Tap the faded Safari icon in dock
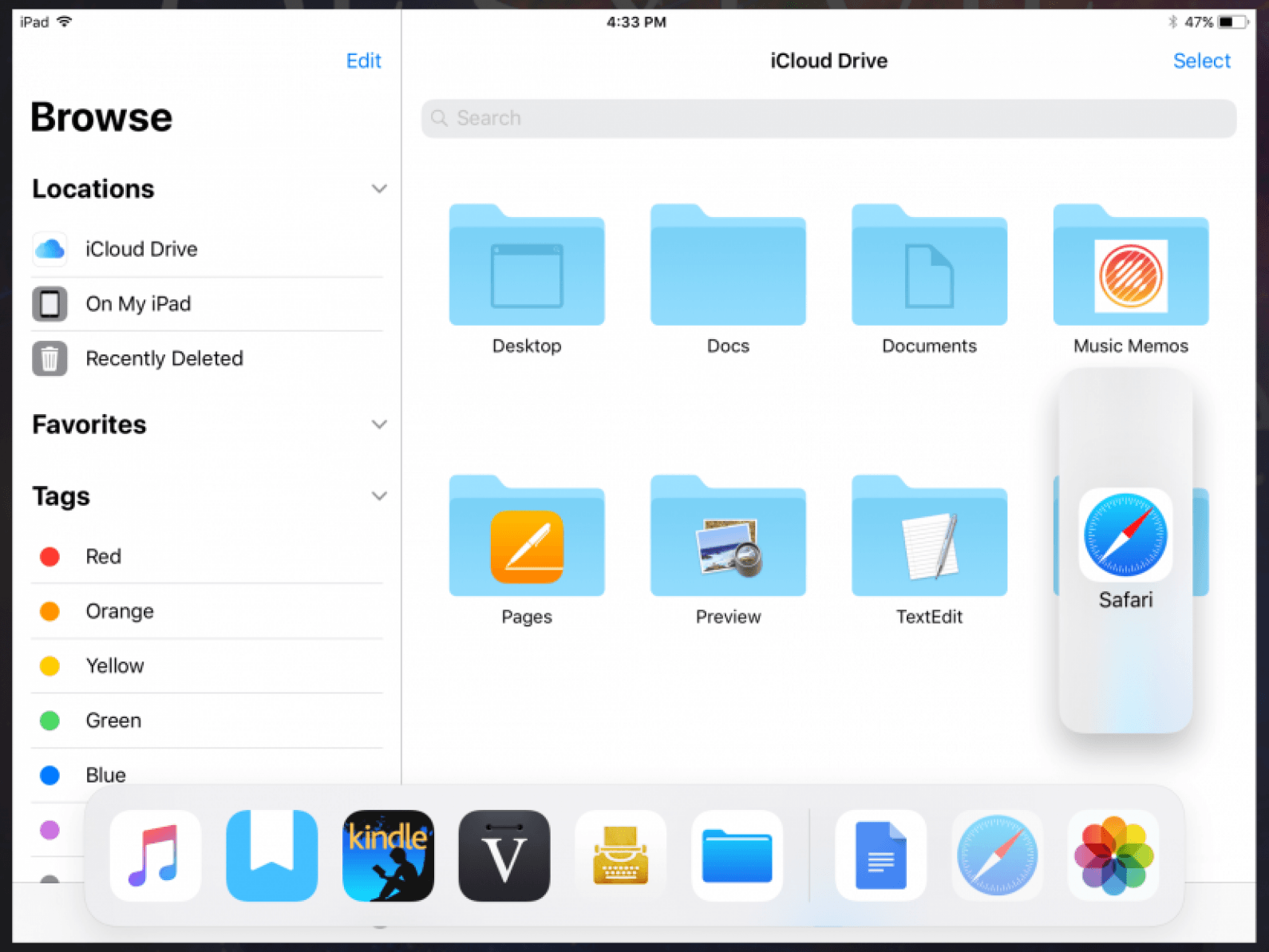Image resolution: width=1269 pixels, height=952 pixels. tap(998, 855)
